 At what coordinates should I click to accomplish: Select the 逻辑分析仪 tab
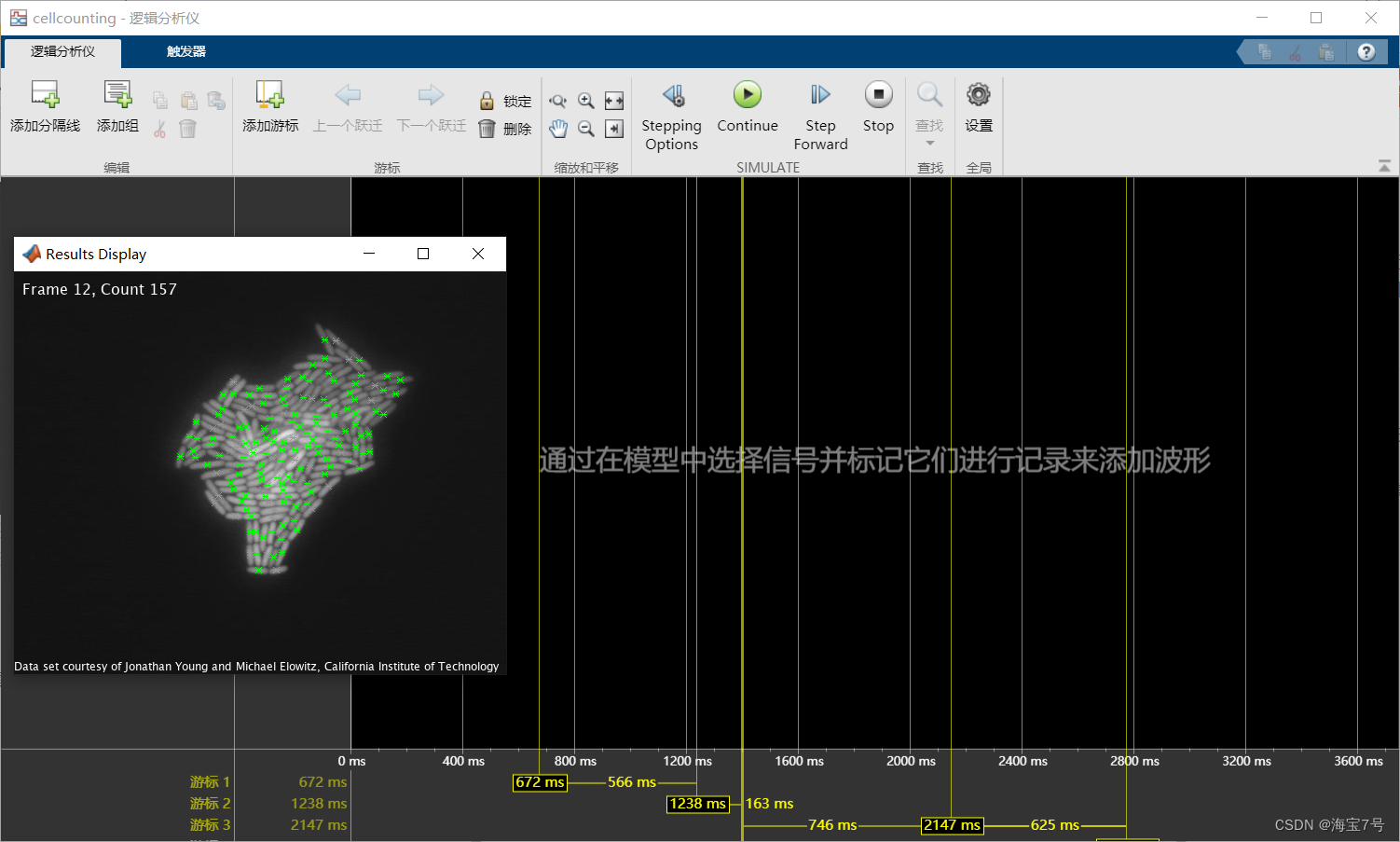coord(62,52)
